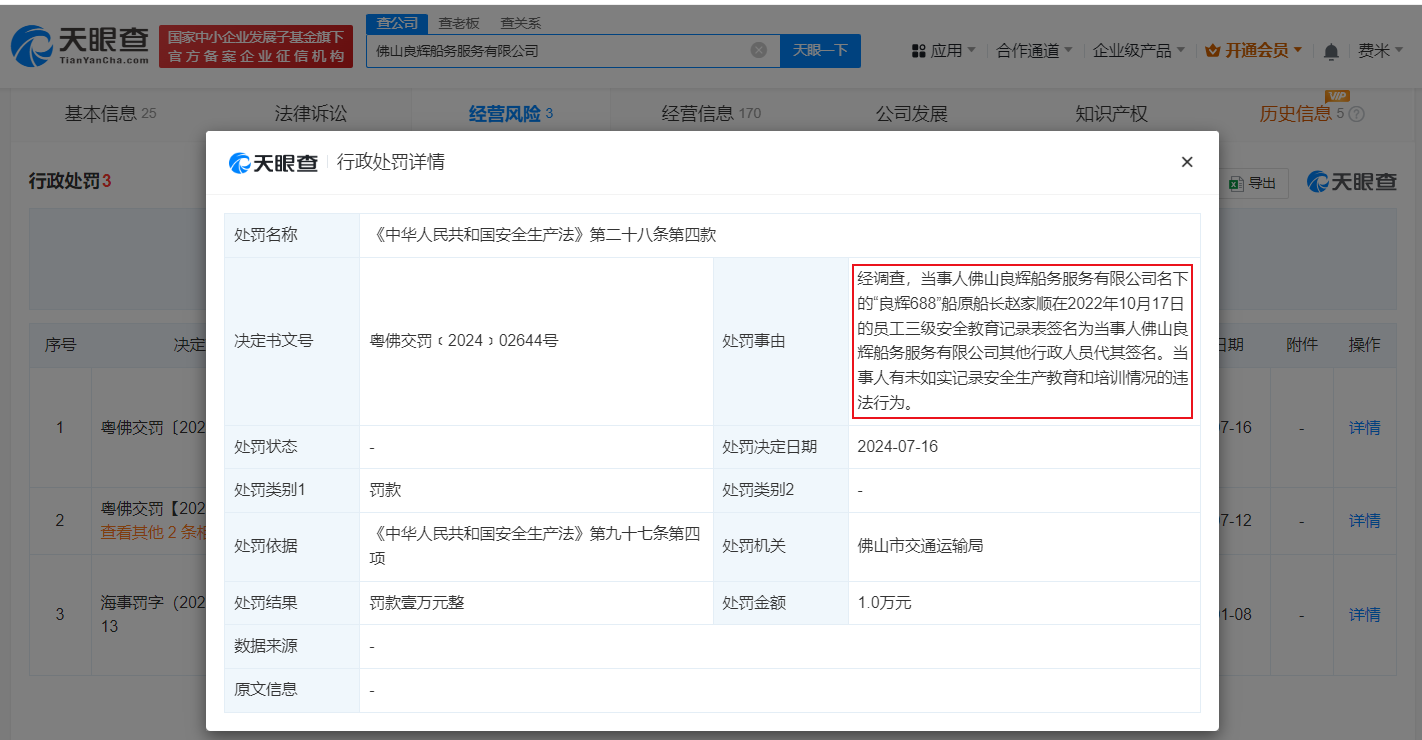Open the first penalty's 详情 link
The height and width of the screenshot is (740, 1422).
1366,427
